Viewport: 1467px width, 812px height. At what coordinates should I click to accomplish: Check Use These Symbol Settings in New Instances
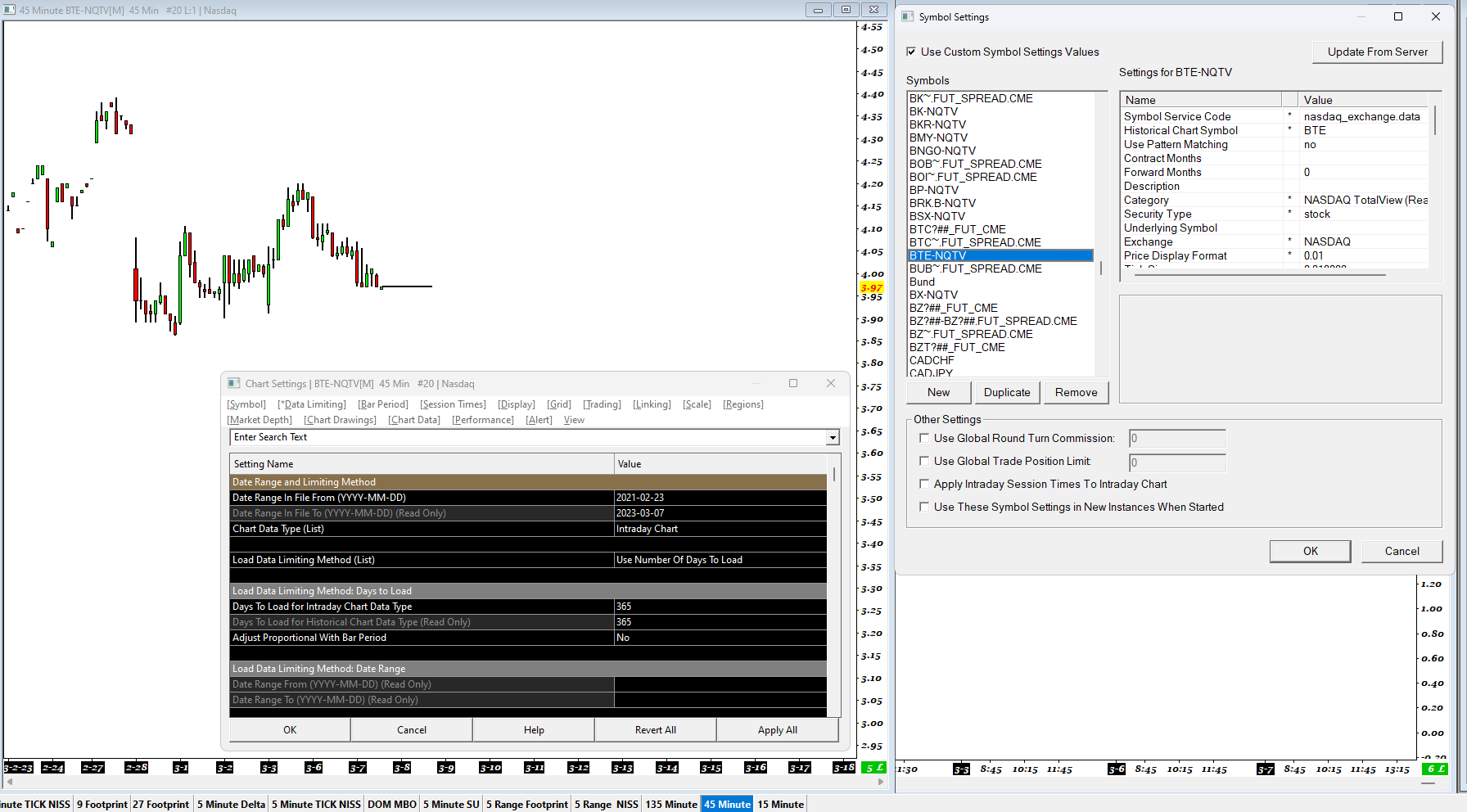coord(924,507)
